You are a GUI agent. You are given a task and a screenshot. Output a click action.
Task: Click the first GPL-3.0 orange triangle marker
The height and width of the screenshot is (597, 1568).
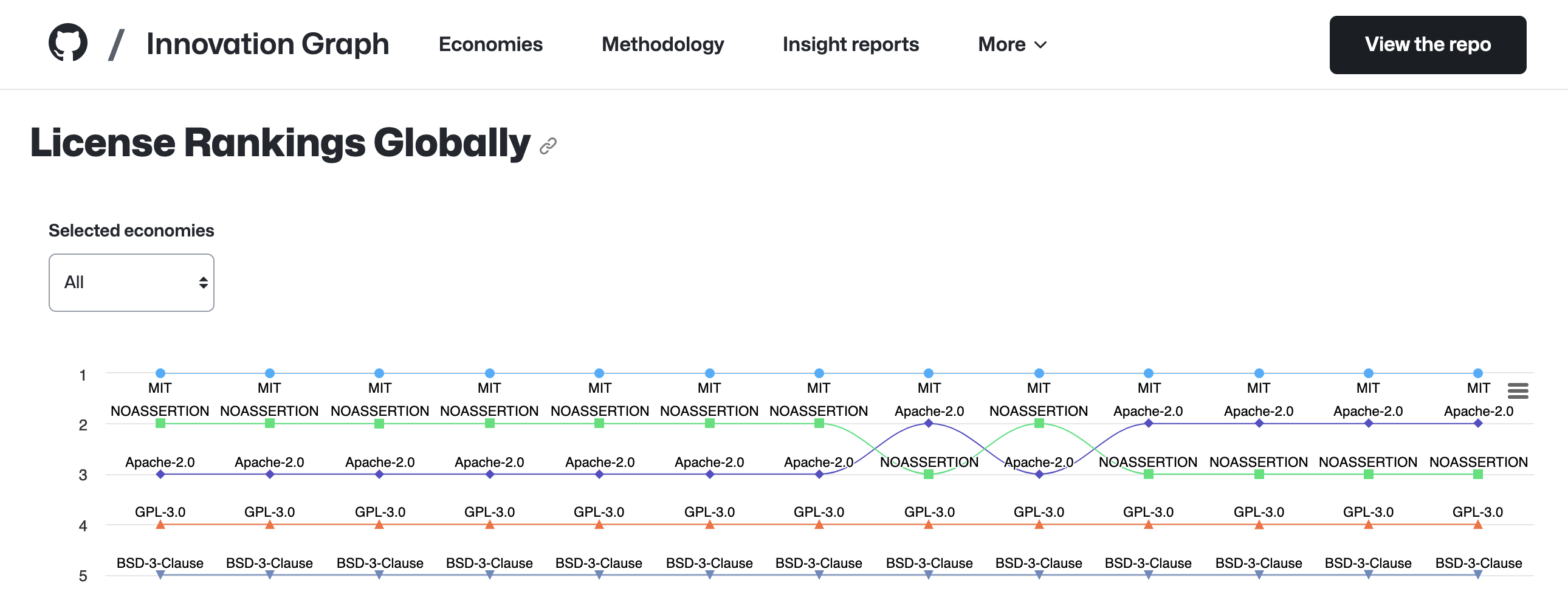point(160,525)
